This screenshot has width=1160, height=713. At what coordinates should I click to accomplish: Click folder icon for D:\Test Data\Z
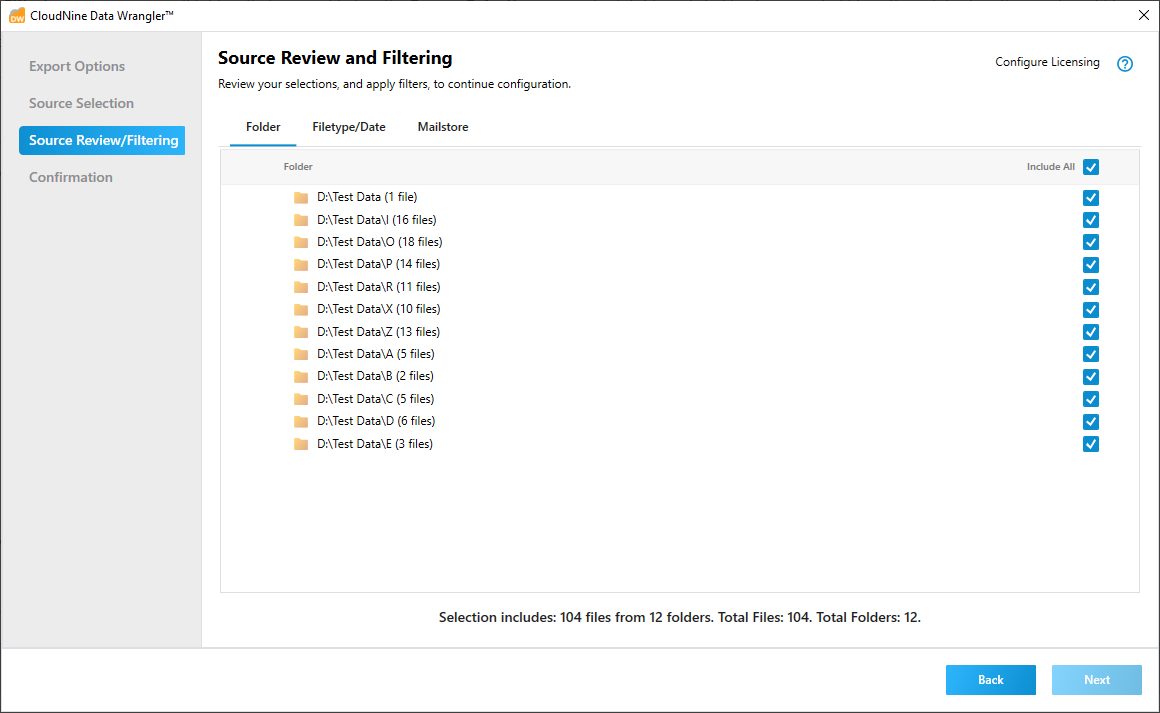coord(300,332)
